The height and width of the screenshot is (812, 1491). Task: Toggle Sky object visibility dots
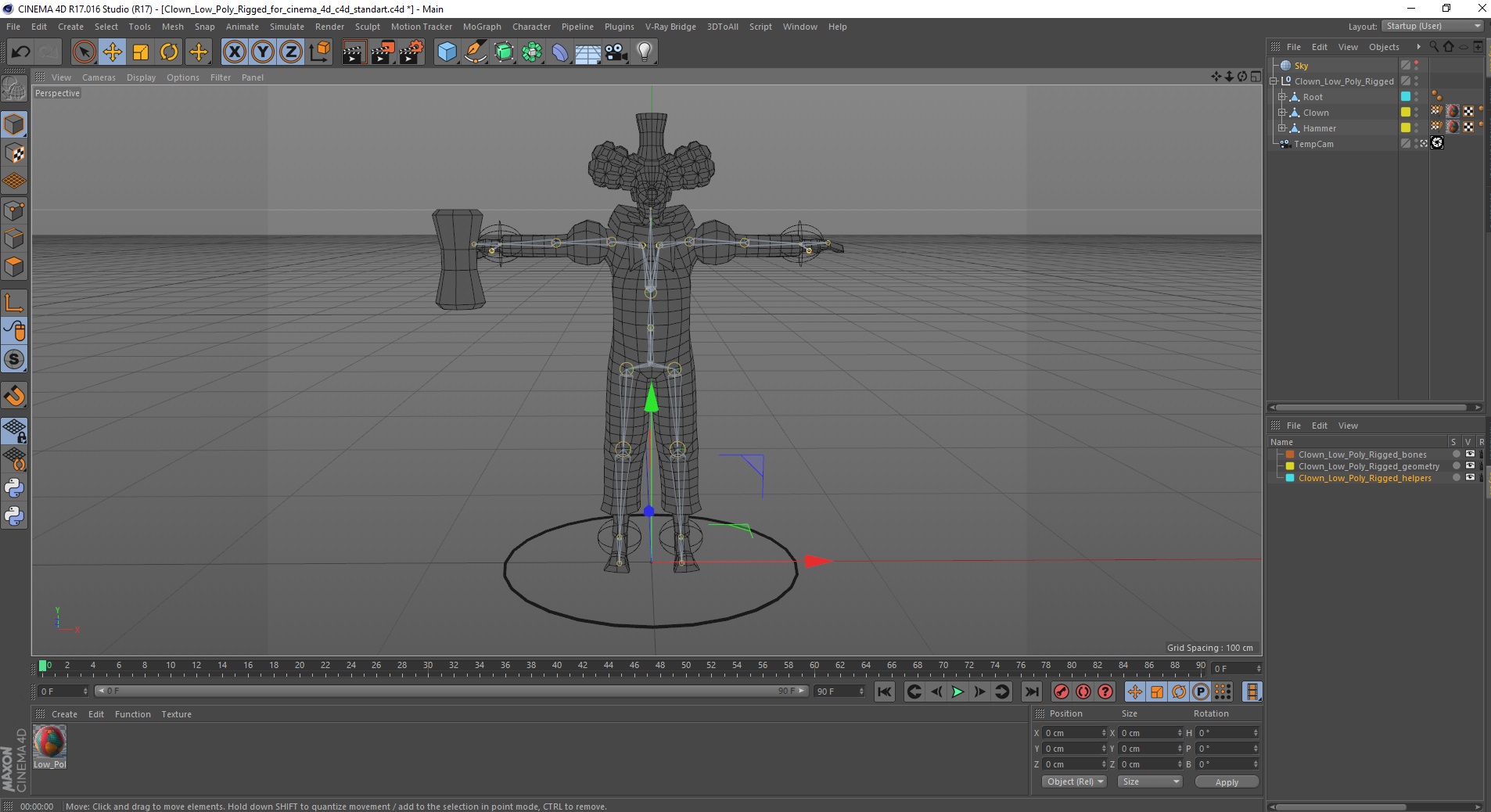(1417, 66)
